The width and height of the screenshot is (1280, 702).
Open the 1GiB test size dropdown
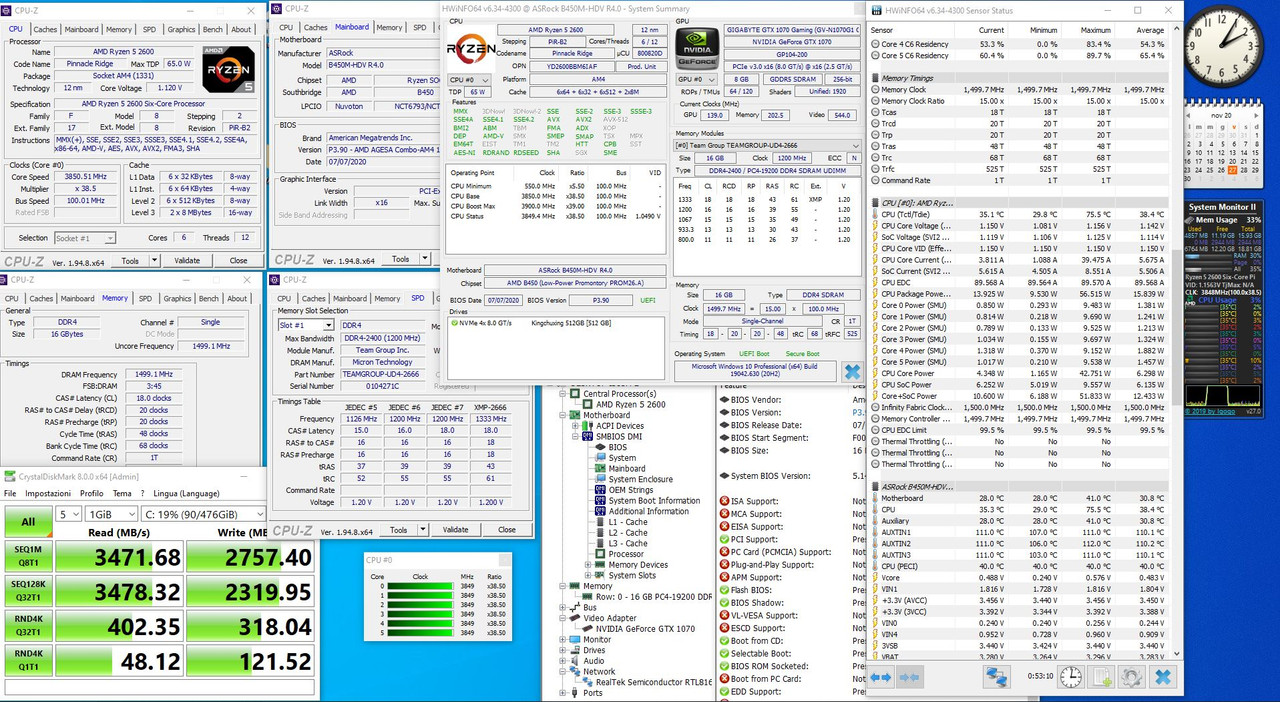(x=111, y=514)
